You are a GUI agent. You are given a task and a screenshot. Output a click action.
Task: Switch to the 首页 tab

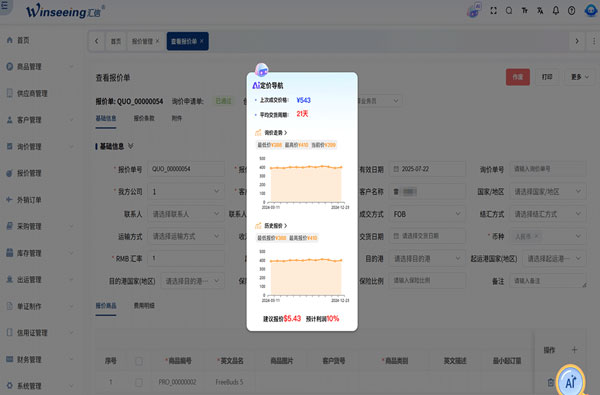click(x=116, y=41)
